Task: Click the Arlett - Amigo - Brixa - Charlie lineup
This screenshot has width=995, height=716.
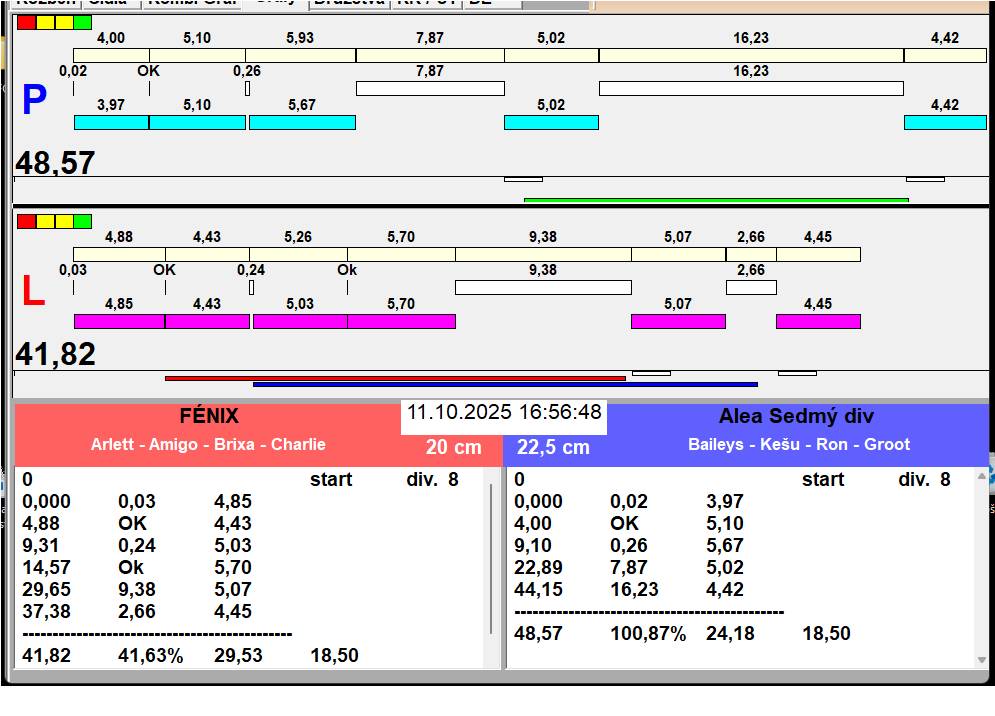Action: pos(208,444)
